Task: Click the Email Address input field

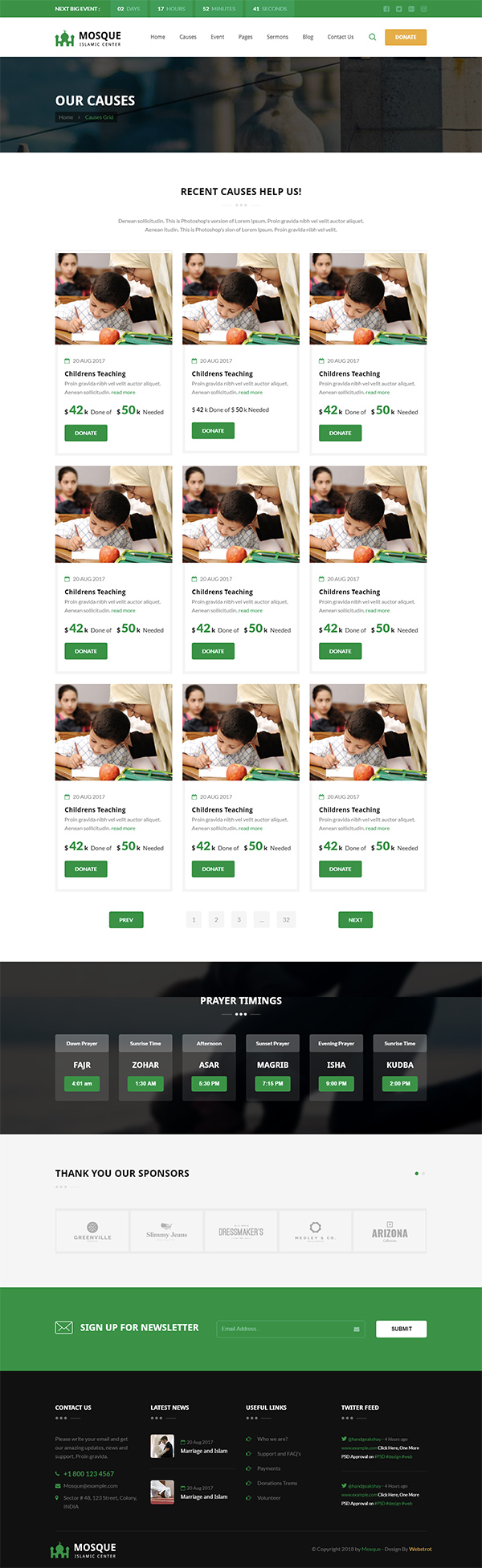Action: [291, 1329]
